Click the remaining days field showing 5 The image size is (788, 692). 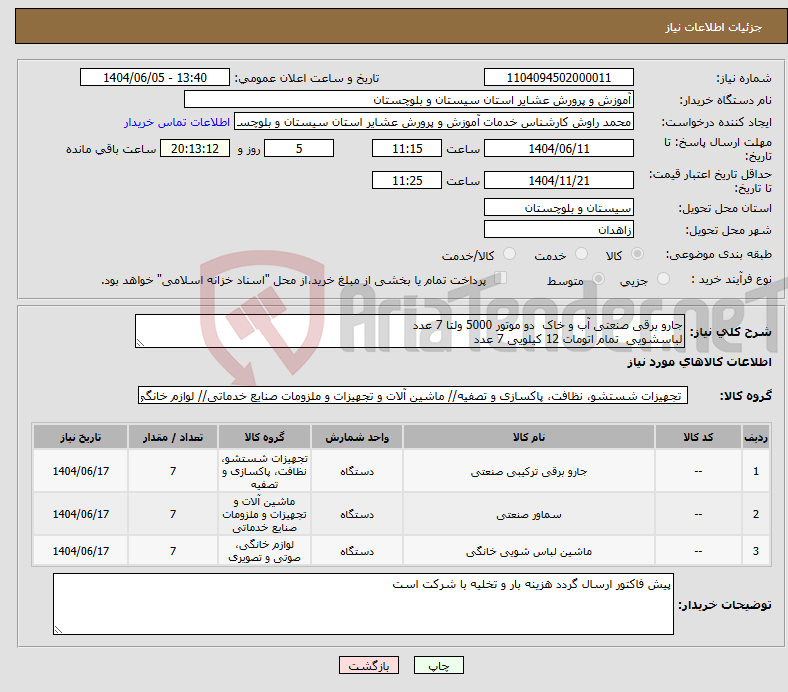[x=299, y=148]
